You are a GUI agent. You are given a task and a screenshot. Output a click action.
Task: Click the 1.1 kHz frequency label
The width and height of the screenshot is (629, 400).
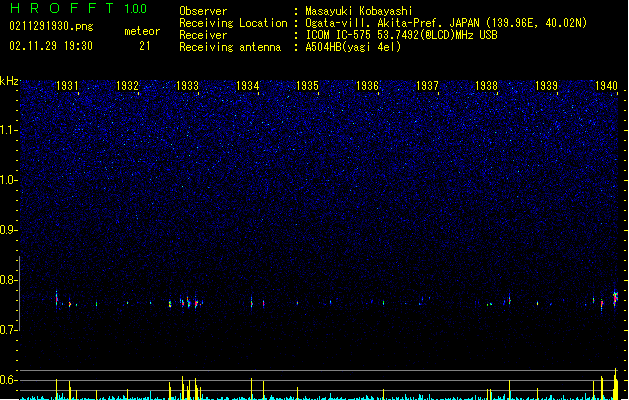coord(9,130)
